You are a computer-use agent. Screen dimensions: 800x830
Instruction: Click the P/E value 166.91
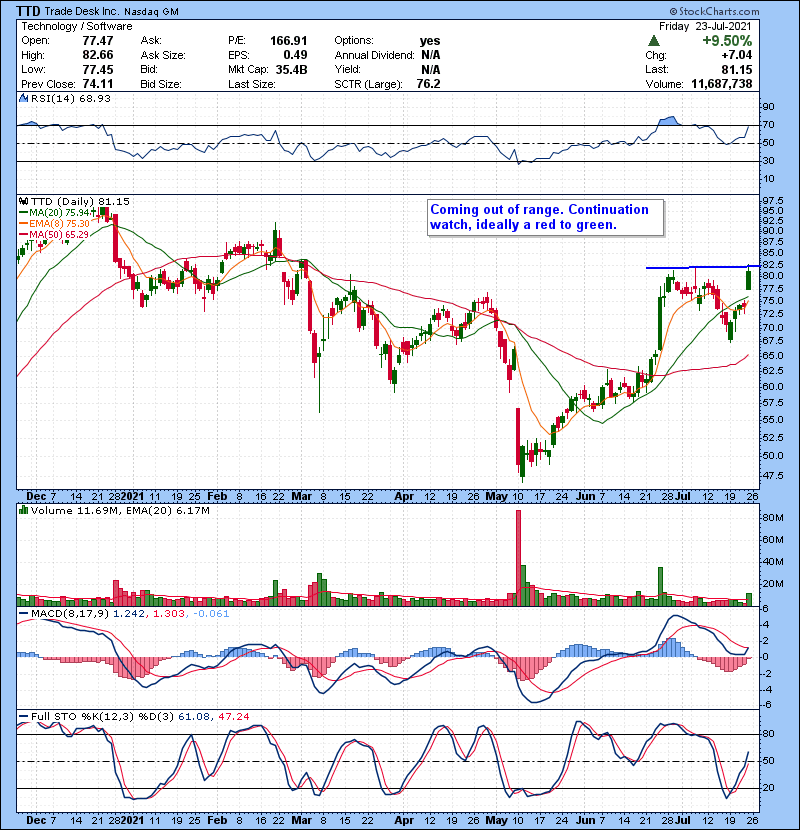tap(289, 41)
